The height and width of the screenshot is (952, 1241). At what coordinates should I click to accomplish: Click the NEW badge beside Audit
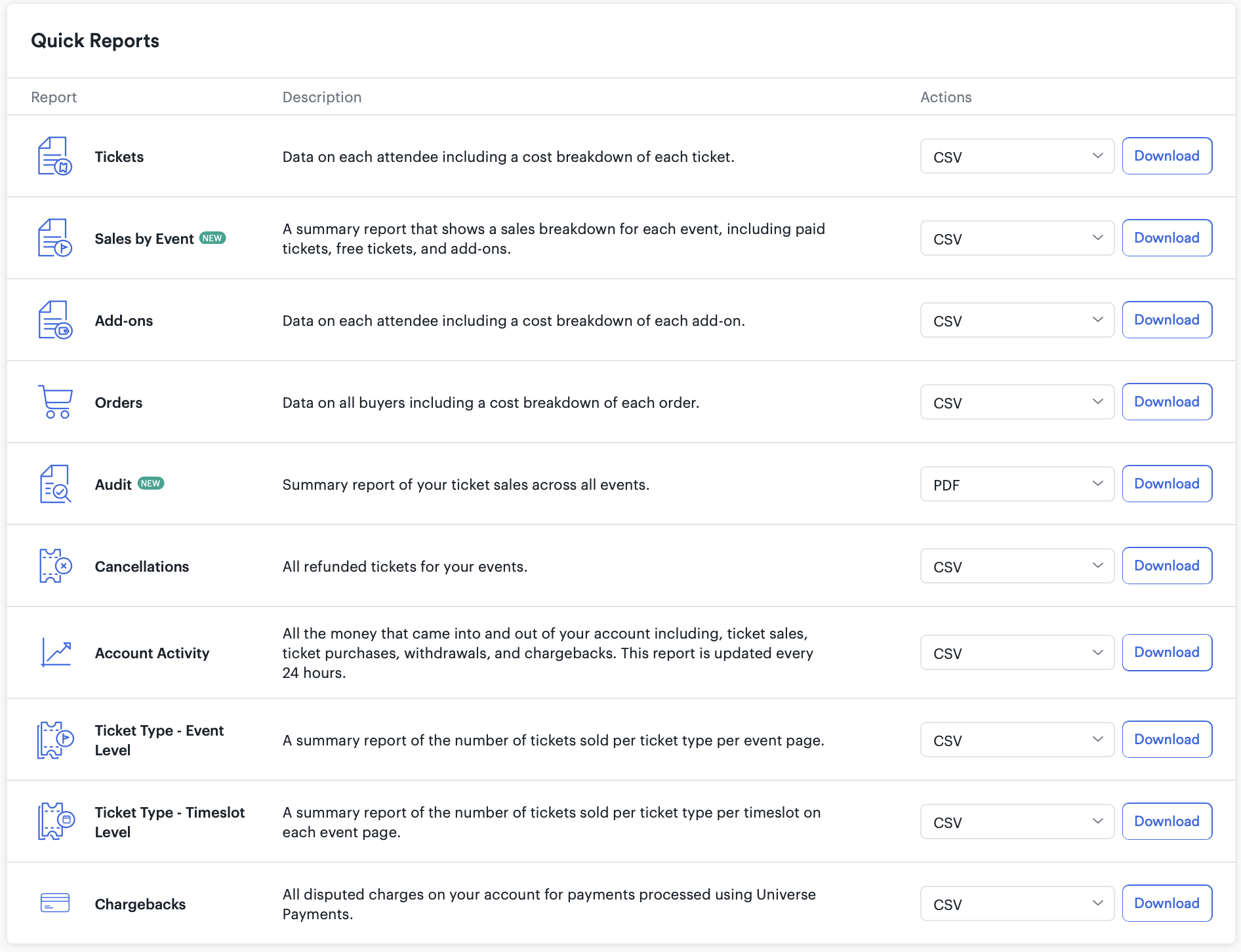tap(151, 483)
